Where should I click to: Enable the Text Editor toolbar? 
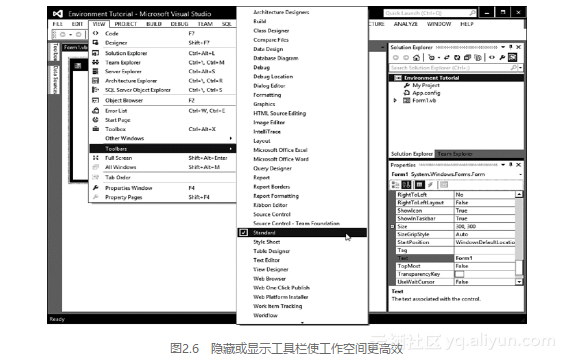coord(302,260)
